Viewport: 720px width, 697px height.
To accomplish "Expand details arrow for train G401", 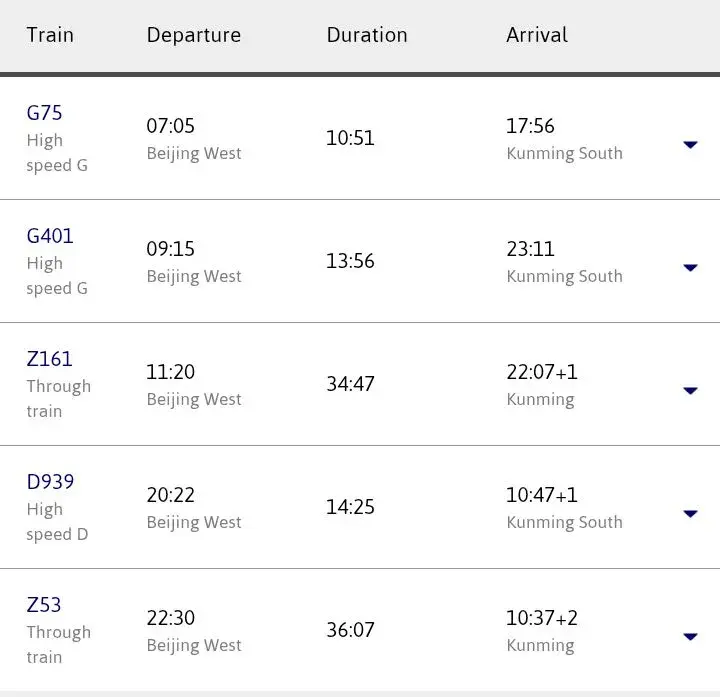I will [x=690, y=268].
